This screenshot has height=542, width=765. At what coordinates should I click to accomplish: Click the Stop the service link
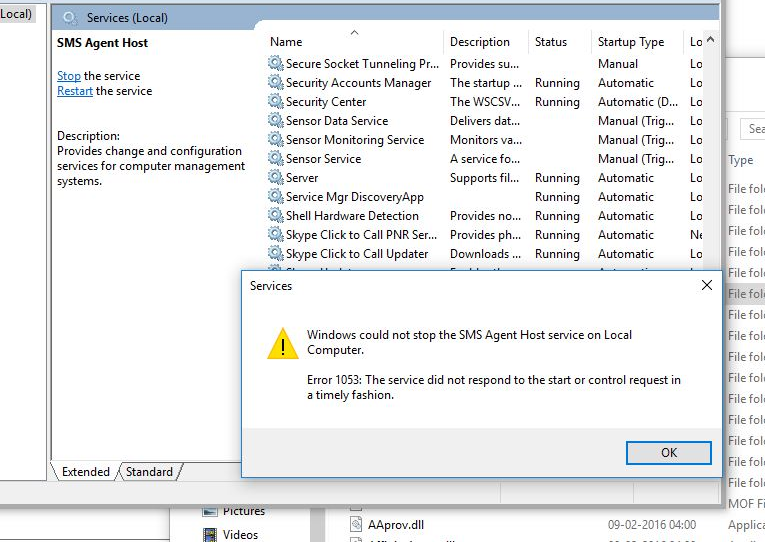tap(69, 76)
